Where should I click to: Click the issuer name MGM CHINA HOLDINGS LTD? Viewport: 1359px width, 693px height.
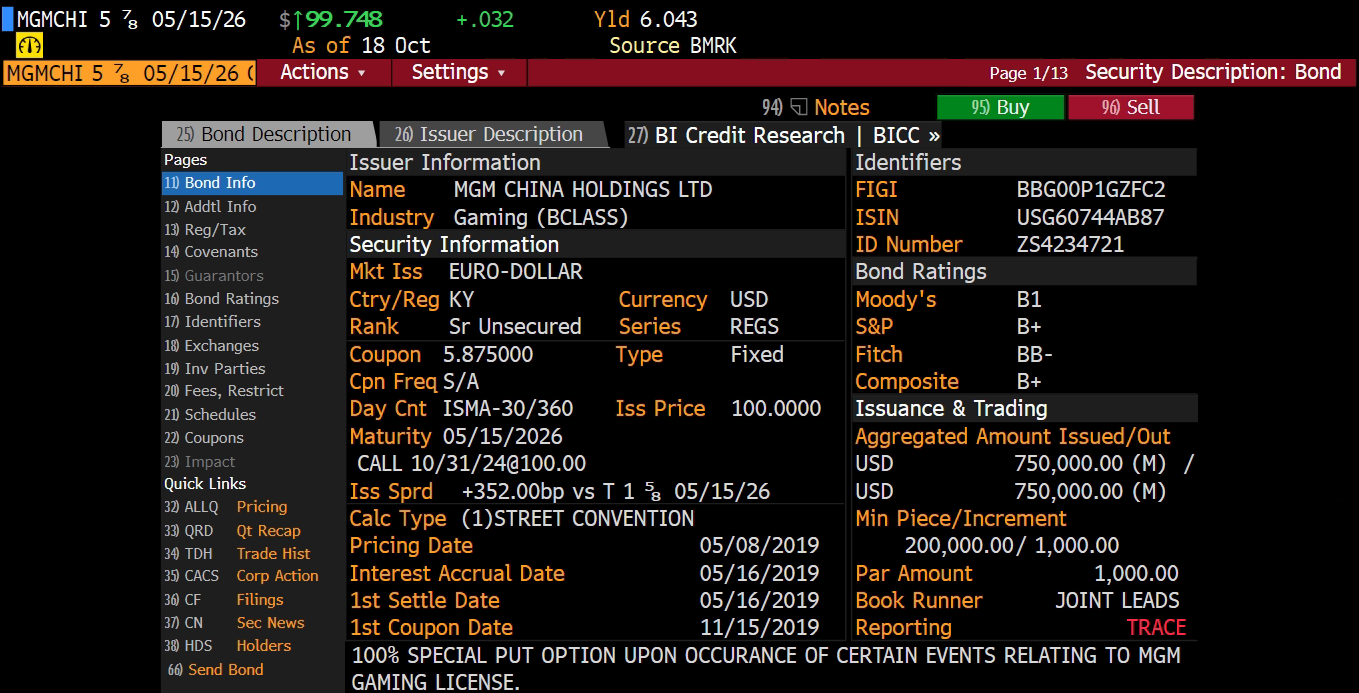click(583, 190)
